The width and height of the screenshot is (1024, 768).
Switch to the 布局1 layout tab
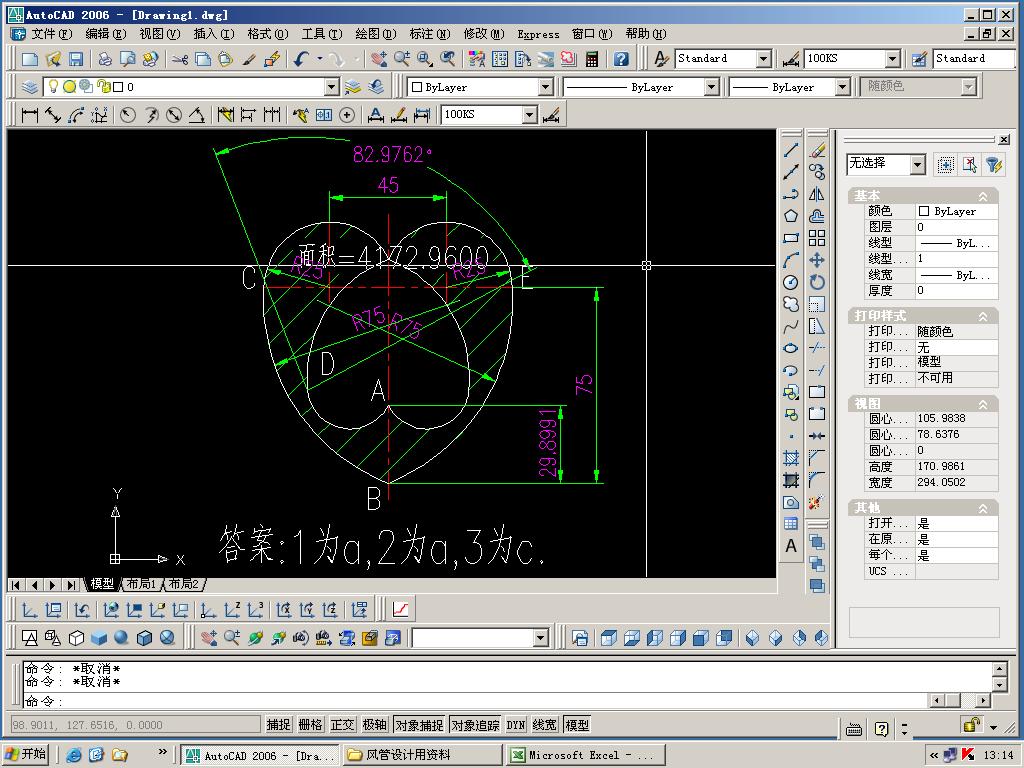point(141,584)
